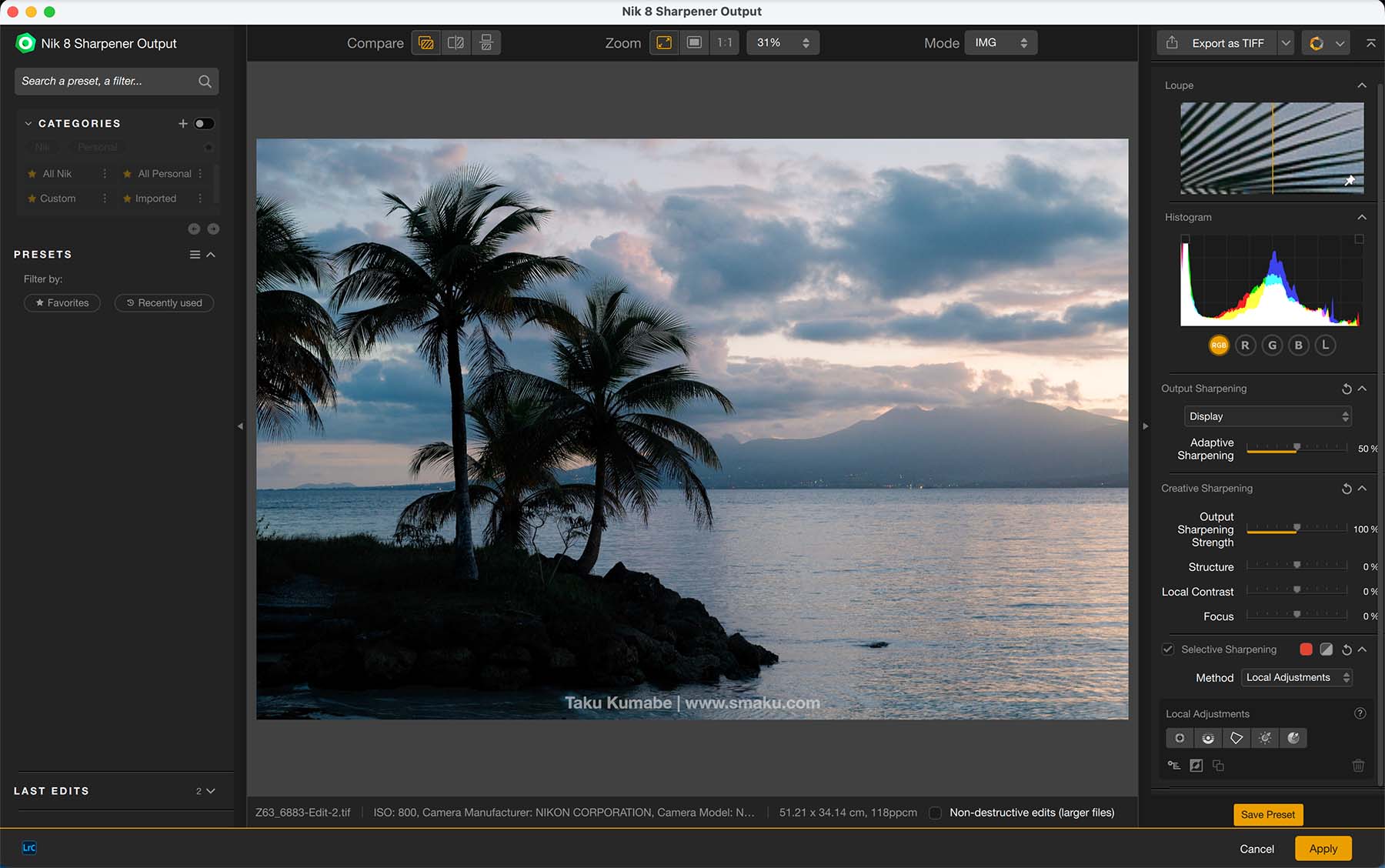Filter presets by Recently used

click(164, 303)
